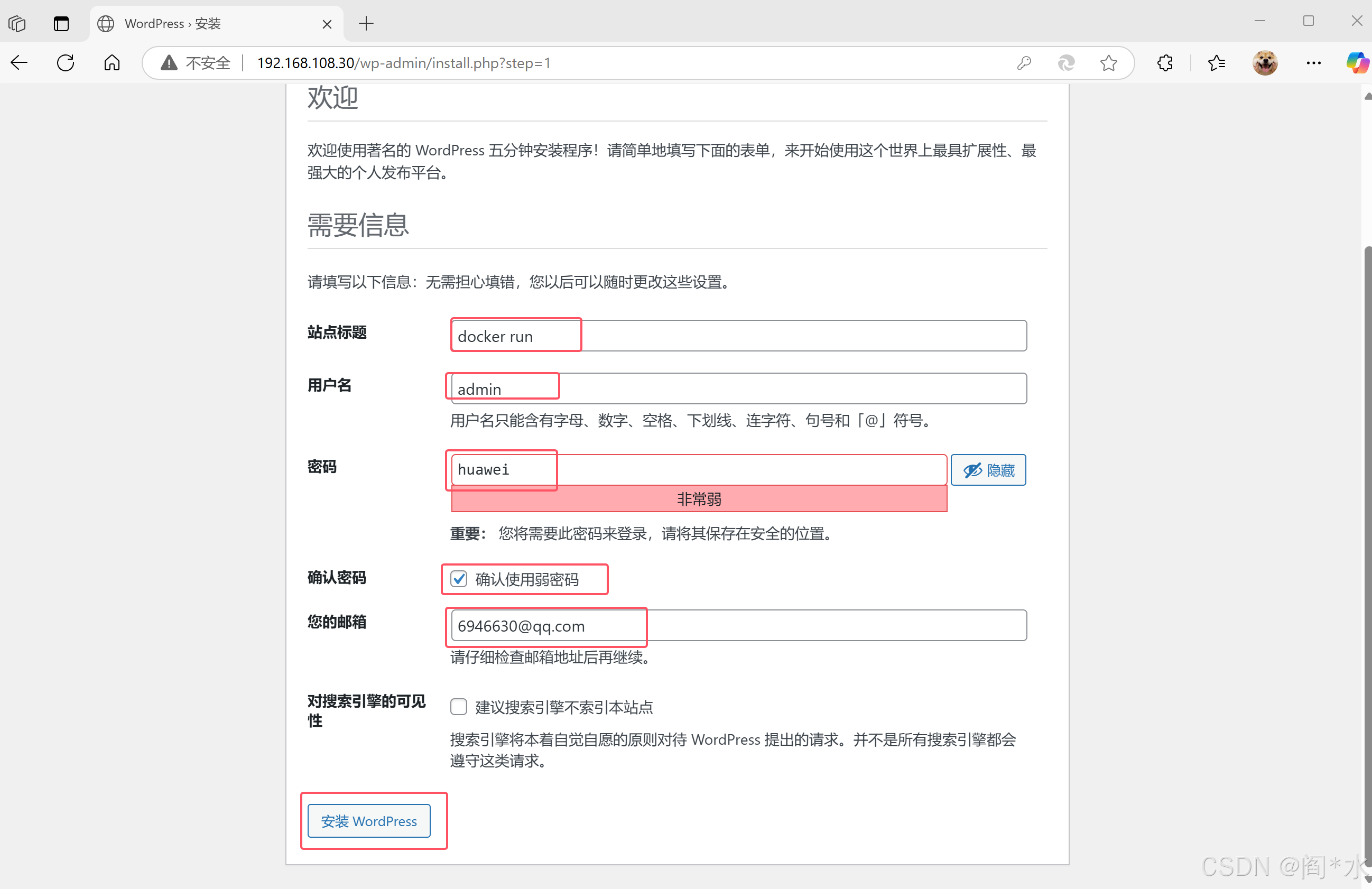Screen dimensions: 1372x889
Task: Enable discourage search engines checkbox
Action: click(459, 707)
